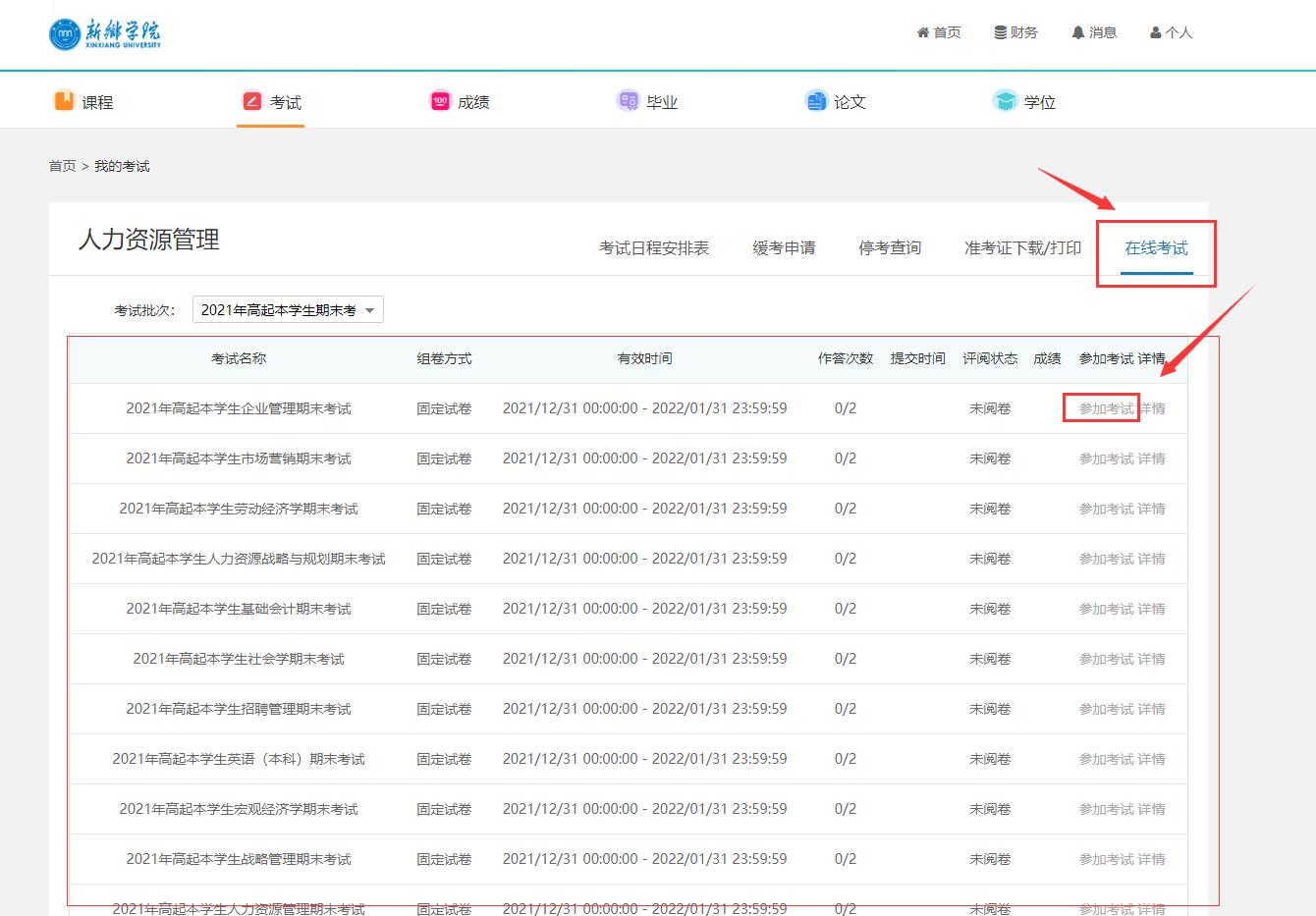
Task: Open the 课程 courses icon
Action: tap(64, 101)
